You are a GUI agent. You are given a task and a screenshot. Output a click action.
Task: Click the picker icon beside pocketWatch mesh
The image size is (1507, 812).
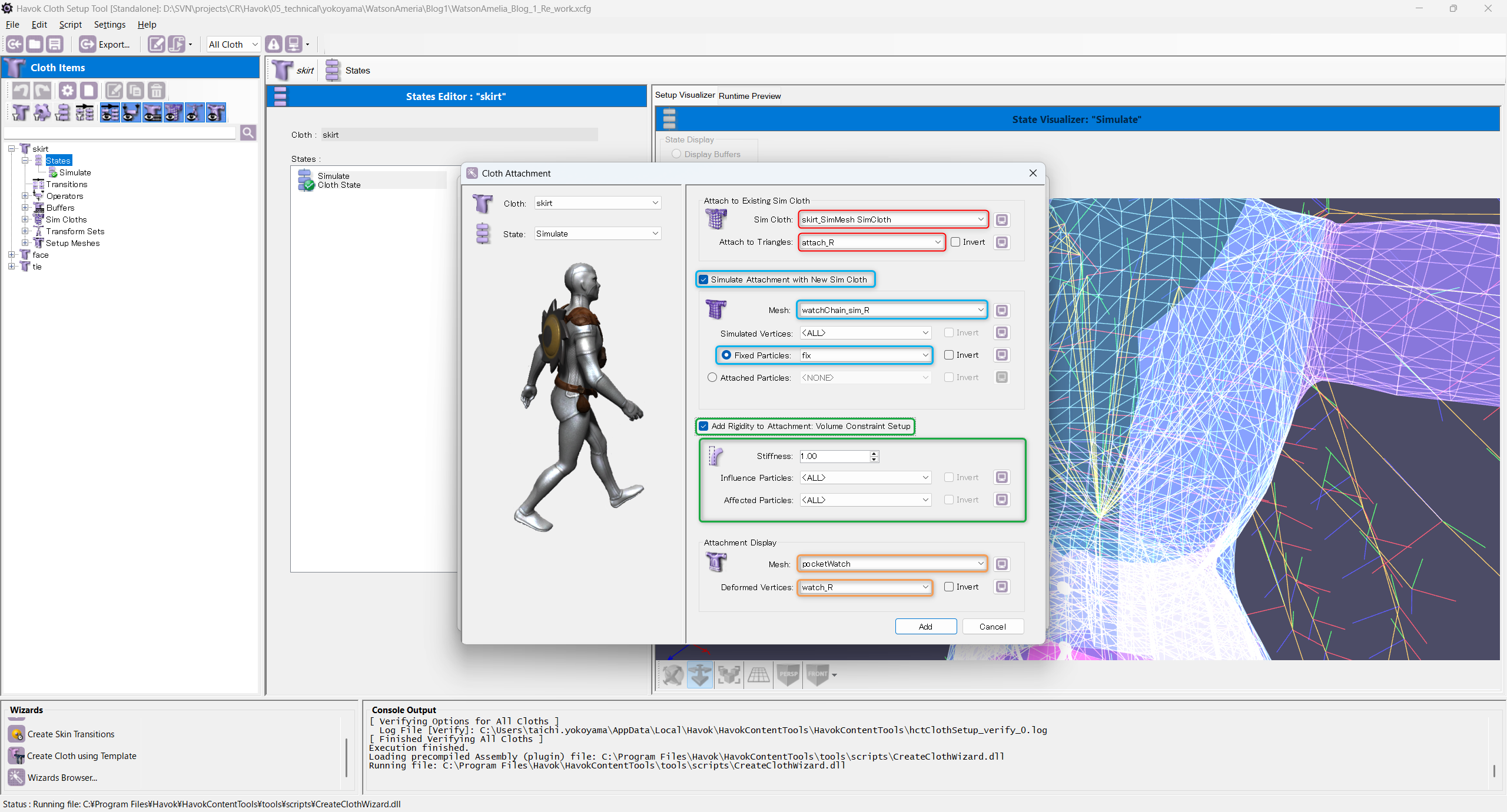pos(1002,564)
